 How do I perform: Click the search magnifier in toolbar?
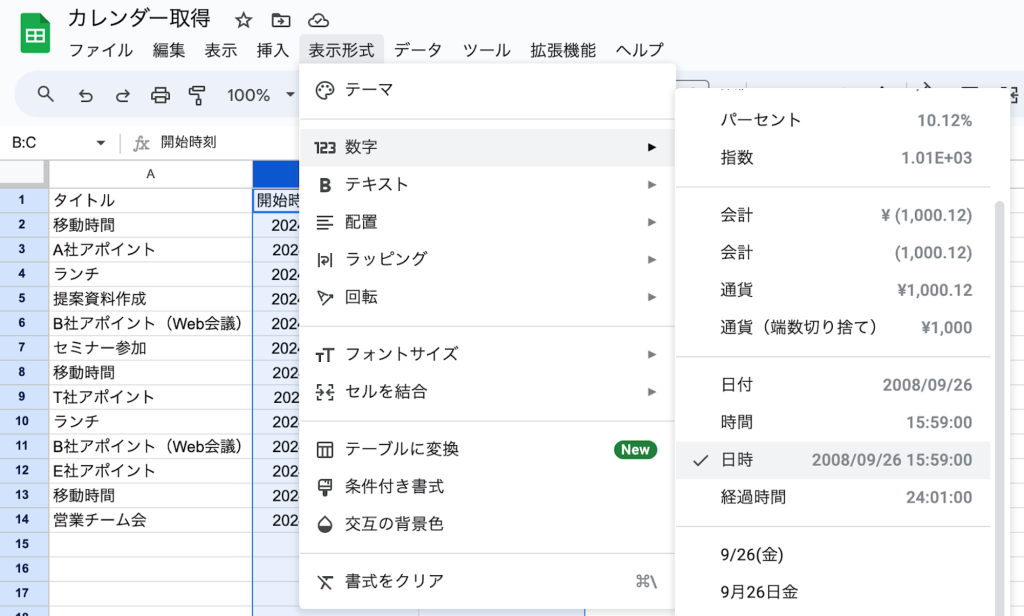pos(45,95)
